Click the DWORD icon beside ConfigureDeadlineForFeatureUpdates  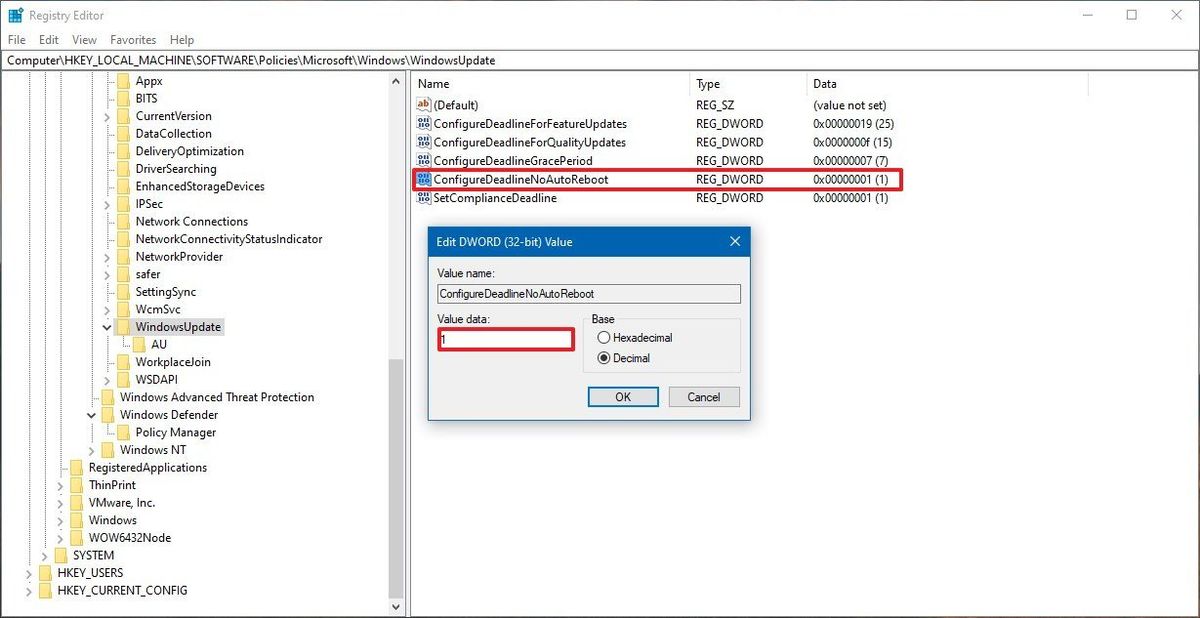point(424,123)
